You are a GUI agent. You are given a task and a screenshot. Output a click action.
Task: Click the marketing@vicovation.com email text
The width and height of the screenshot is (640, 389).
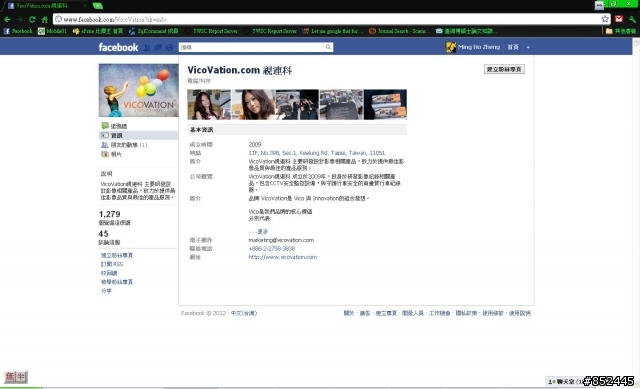point(281,240)
